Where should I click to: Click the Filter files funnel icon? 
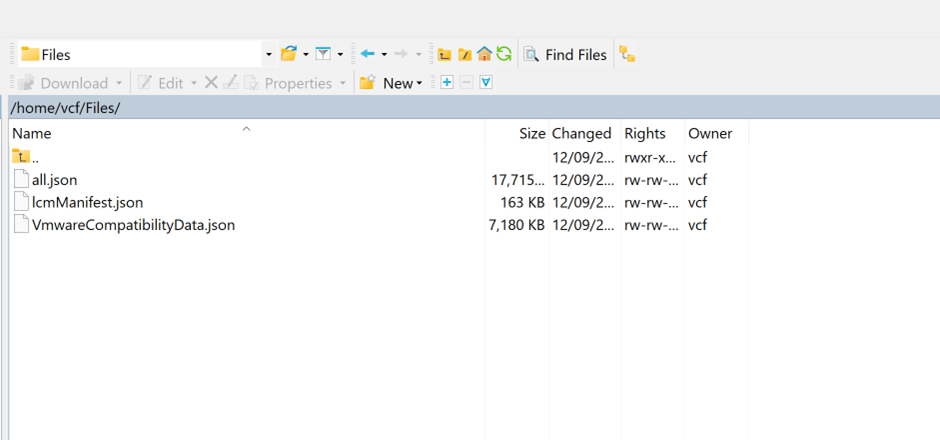tap(323, 54)
